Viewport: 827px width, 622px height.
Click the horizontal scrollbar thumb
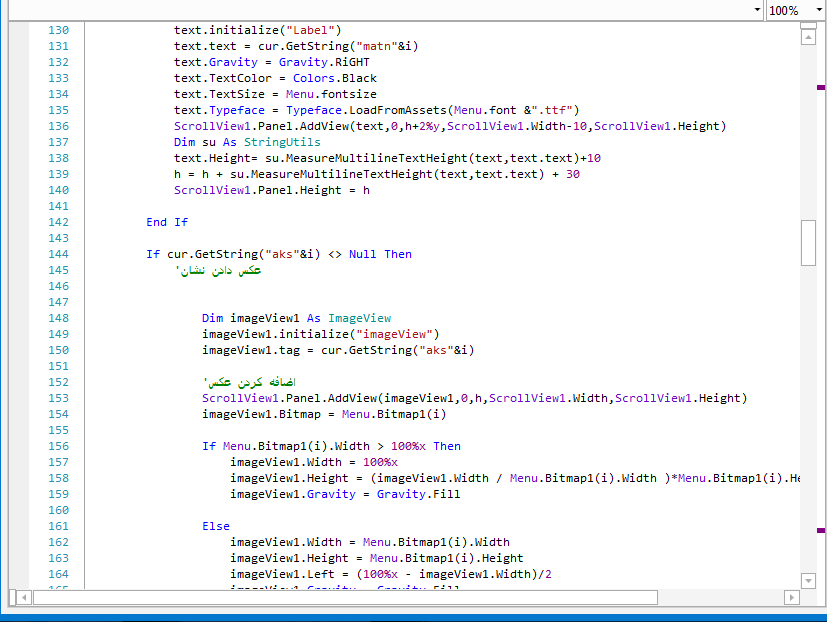(345, 597)
